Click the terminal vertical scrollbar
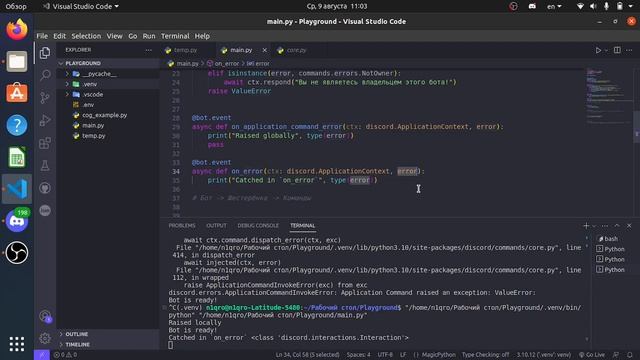640x360 pixels. pyautogui.click(x=587, y=288)
